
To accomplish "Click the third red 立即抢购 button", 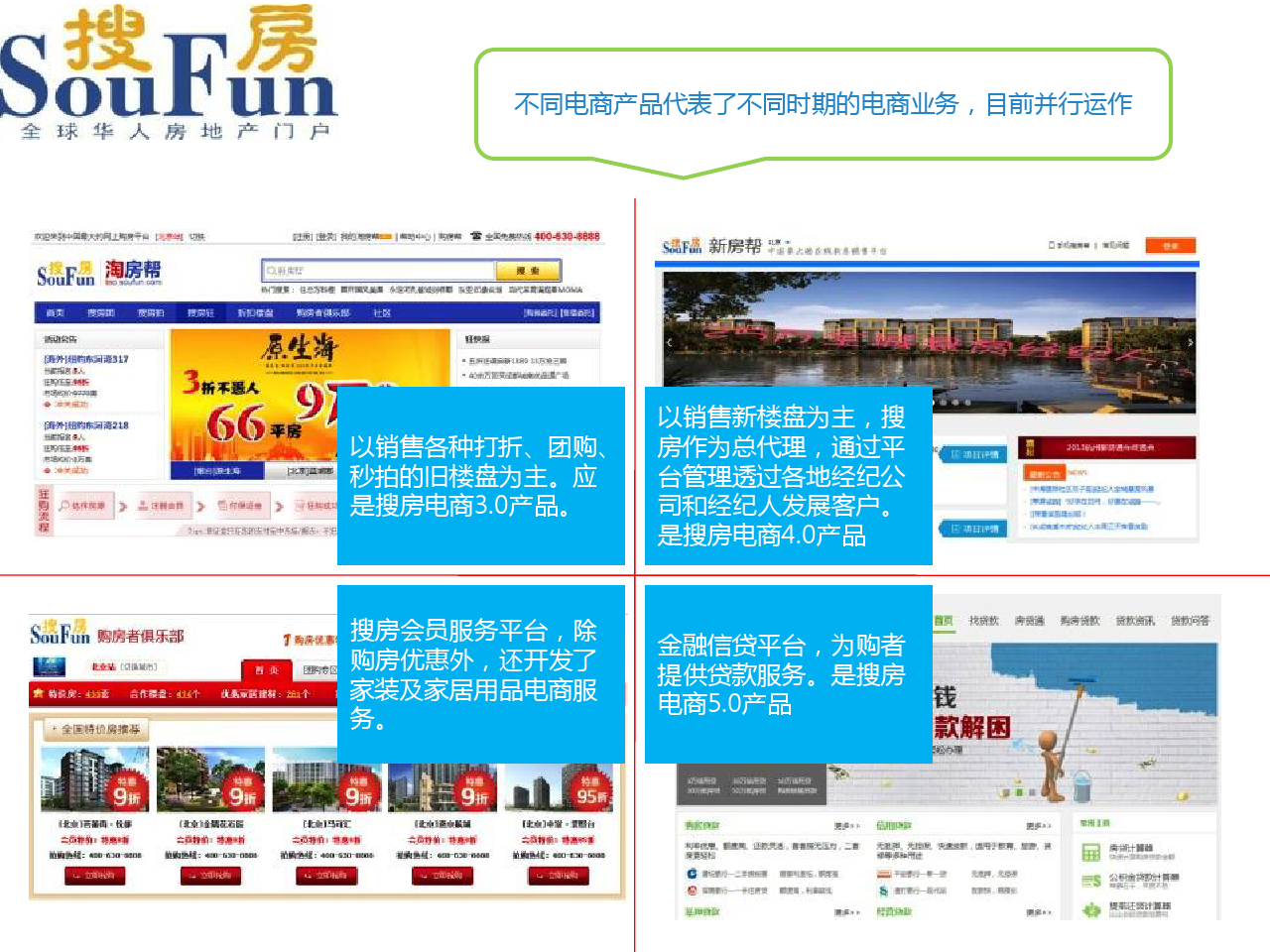I will (326, 875).
